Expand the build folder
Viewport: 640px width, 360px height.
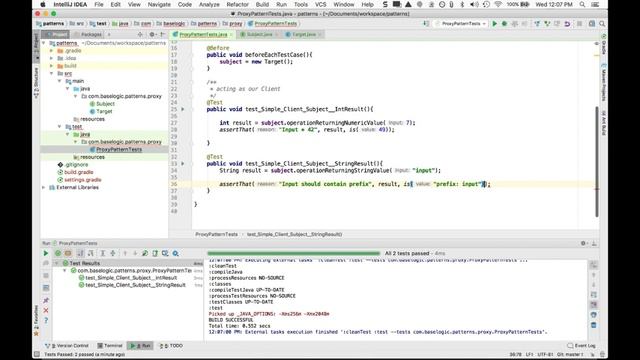(x=51, y=66)
